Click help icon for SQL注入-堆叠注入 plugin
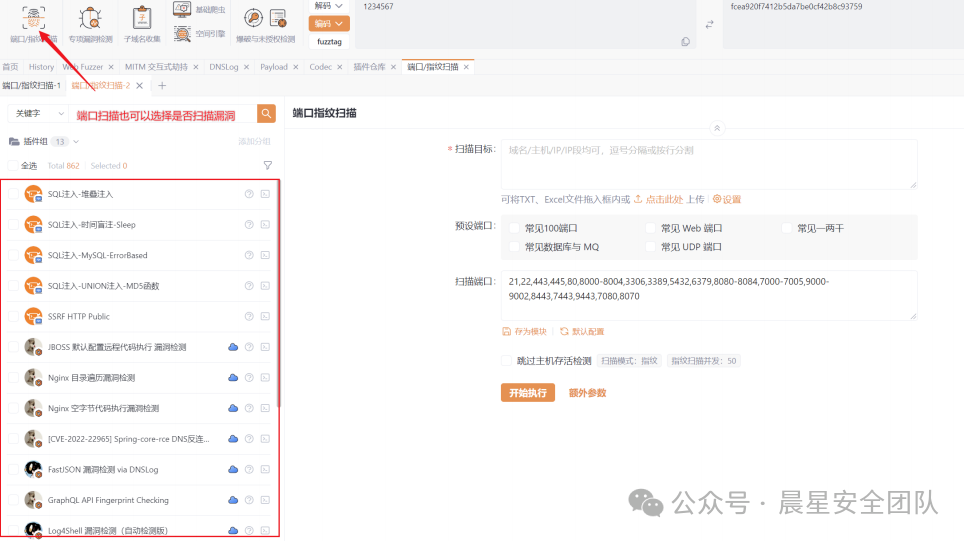 pyautogui.click(x=249, y=194)
